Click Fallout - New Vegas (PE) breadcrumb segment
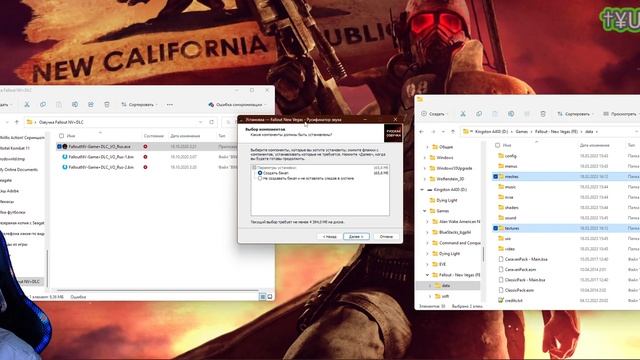Image resolution: width=640 pixels, height=360 pixels. 556,131
